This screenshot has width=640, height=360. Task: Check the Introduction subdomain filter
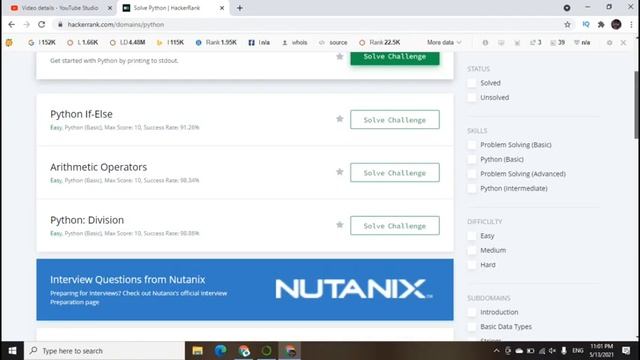pyautogui.click(x=472, y=312)
